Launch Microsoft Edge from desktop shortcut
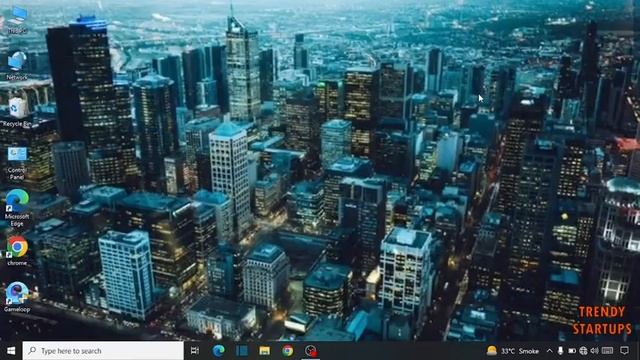 click(17, 208)
